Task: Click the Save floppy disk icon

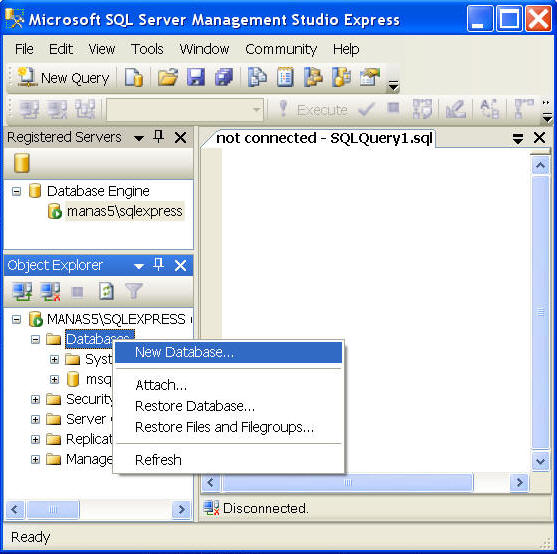Action: pos(196,77)
